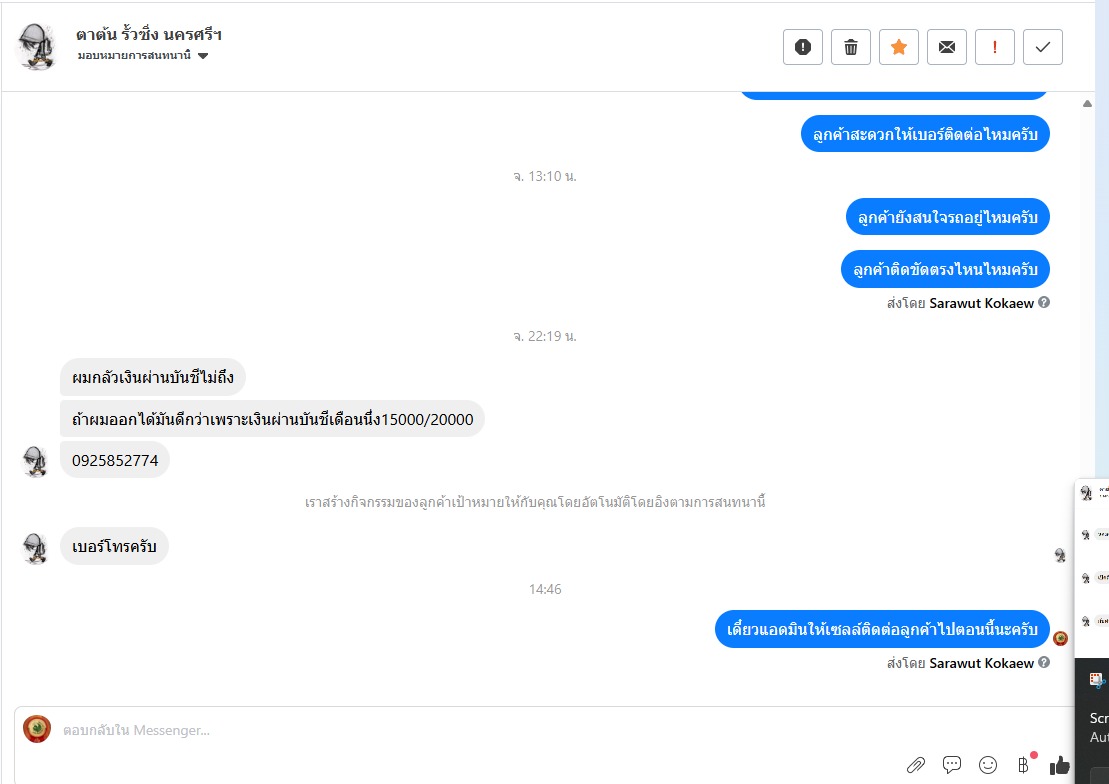Open ตาต้น รั้วซิ่ง นครศรีฯ profile name
This screenshot has width=1109, height=784.
149,35
